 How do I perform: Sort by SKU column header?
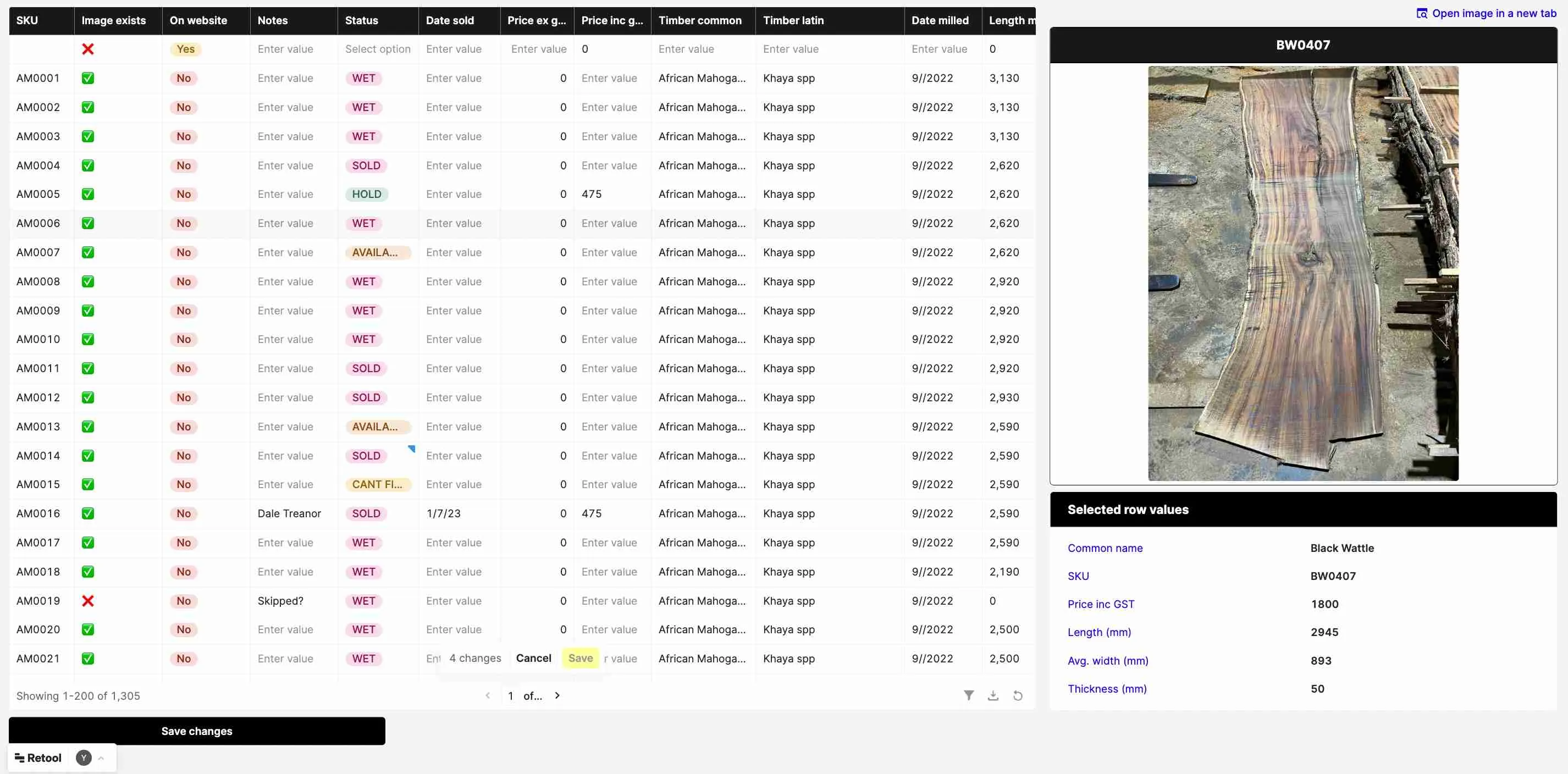[41, 21]
